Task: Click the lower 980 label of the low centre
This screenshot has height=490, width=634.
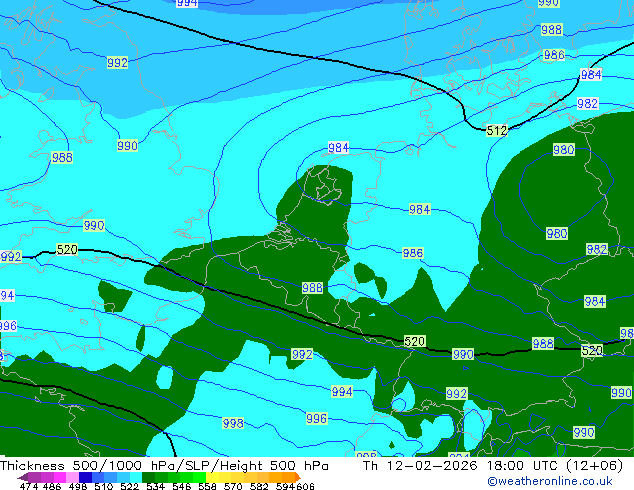Action: click(x=557, y=233)
